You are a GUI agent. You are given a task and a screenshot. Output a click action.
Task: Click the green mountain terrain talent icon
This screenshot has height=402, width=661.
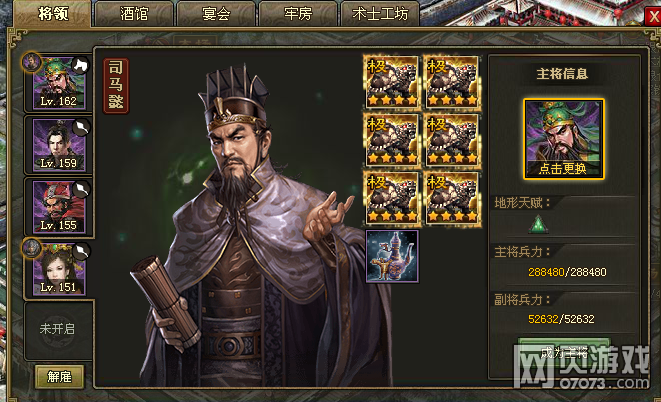[x=538, y=224]
